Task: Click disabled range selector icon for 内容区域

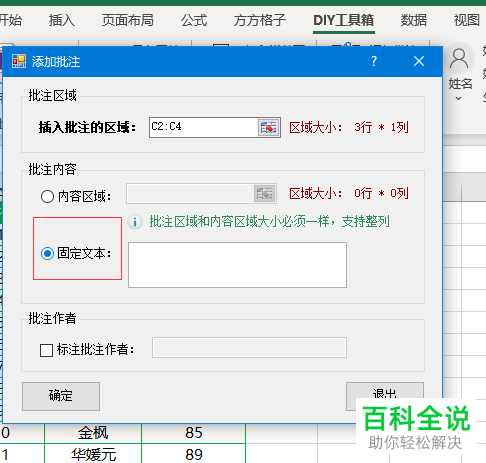Action: 265,194
